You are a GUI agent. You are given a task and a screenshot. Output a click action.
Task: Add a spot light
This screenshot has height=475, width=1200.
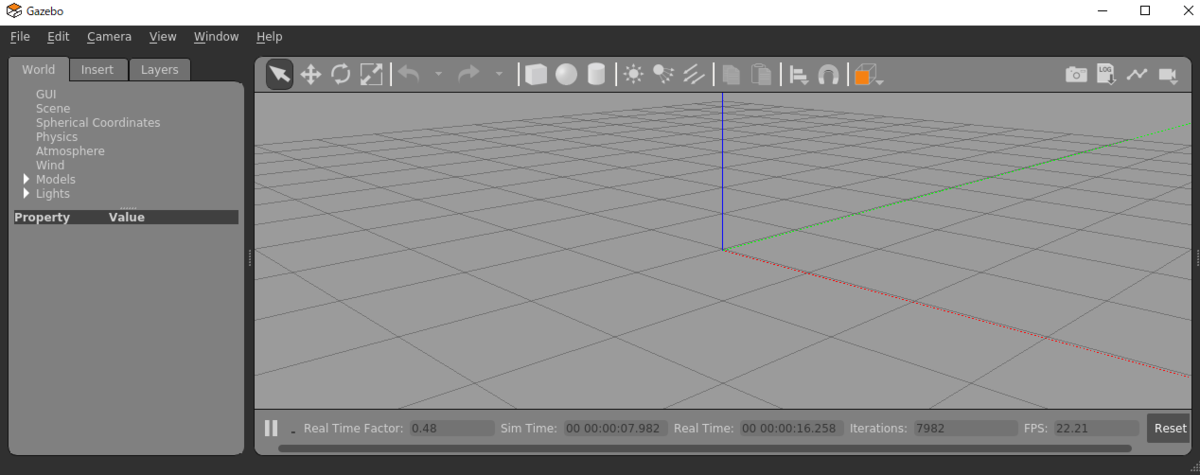click(663, 74)
